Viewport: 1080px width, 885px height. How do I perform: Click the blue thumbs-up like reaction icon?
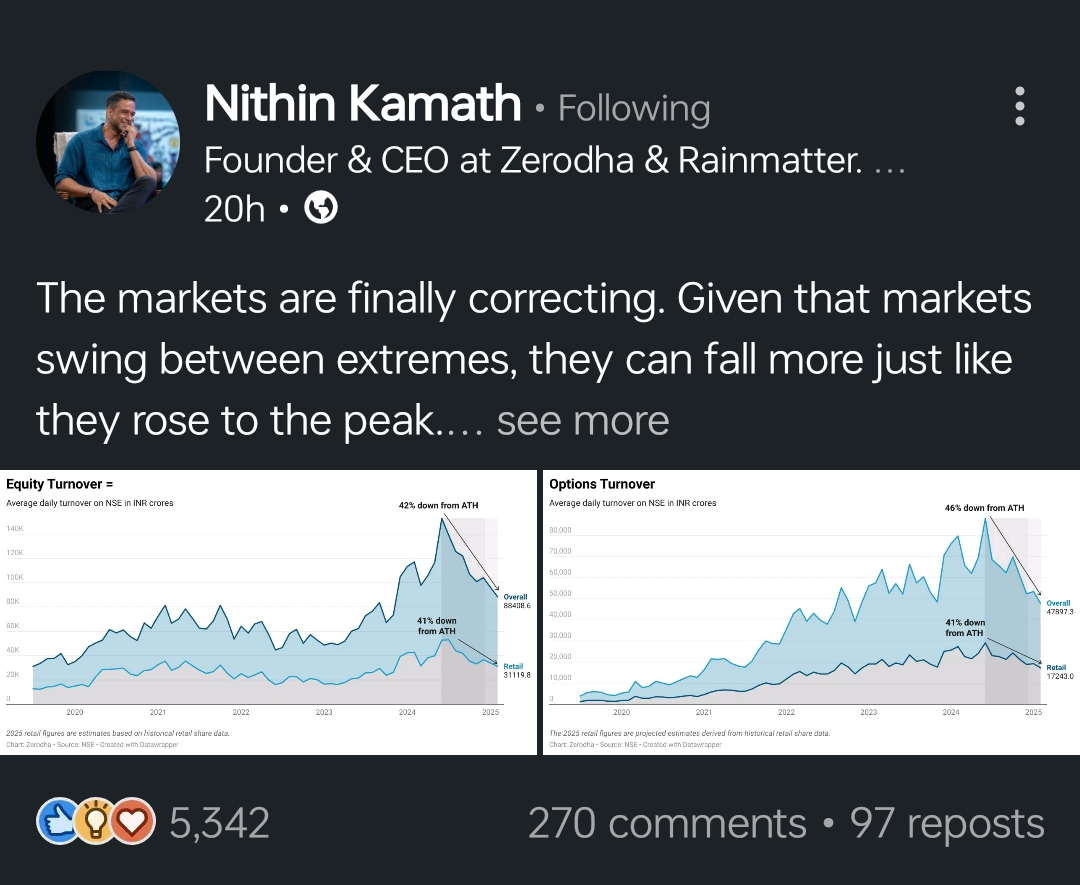(56, 821)
